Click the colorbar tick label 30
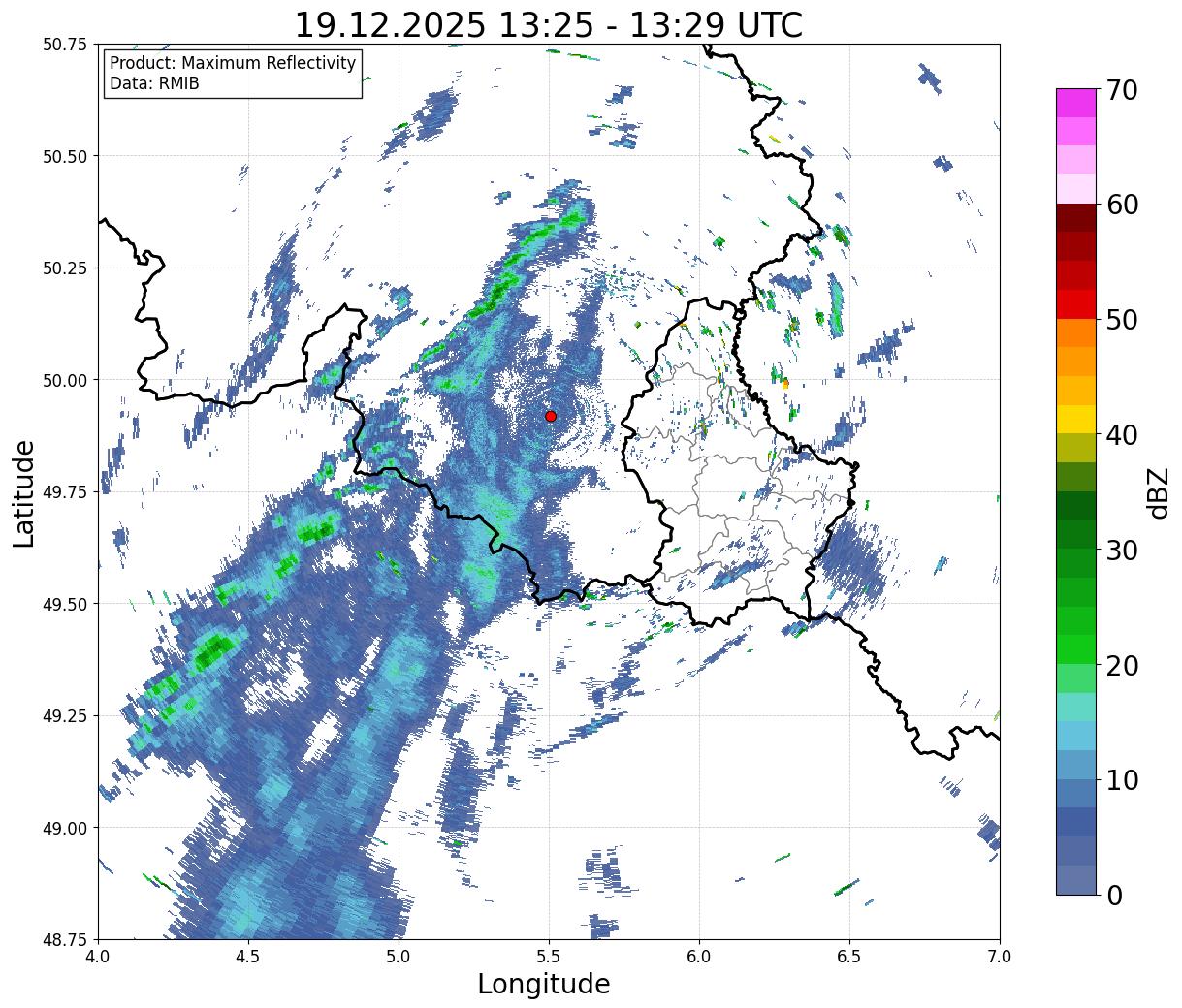The width and height of the screenshot is (1182, 1008). 1121,550
